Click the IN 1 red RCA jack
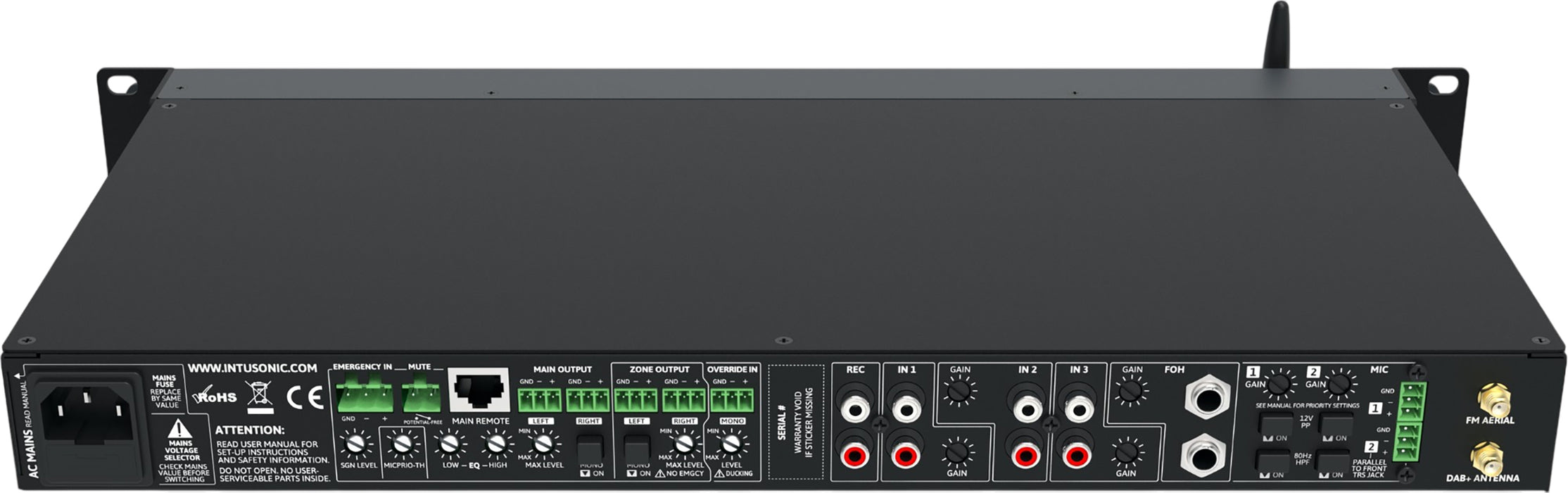1568x493 pixels. coord(906,455)
